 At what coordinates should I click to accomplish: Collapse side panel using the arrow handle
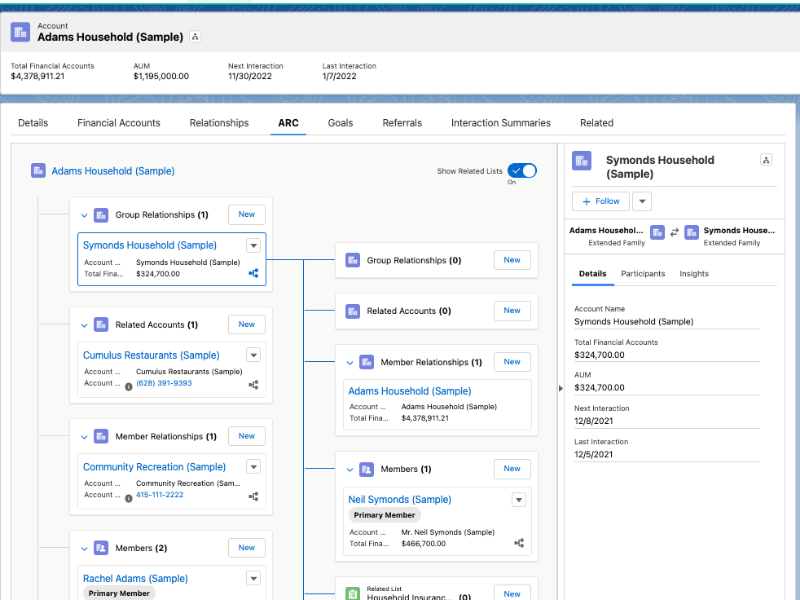[x=560, y=387]
